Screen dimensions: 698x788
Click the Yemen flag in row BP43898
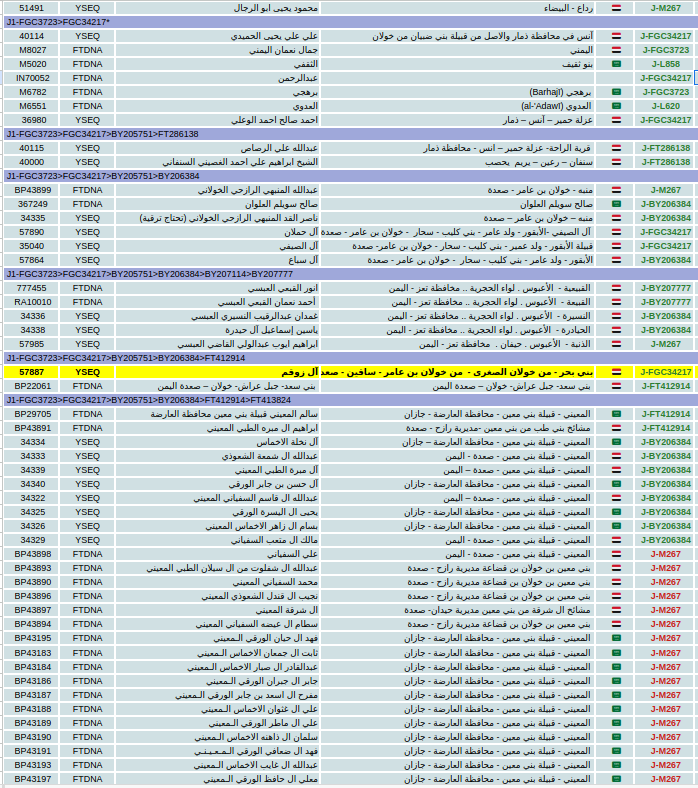click(616, 554)
